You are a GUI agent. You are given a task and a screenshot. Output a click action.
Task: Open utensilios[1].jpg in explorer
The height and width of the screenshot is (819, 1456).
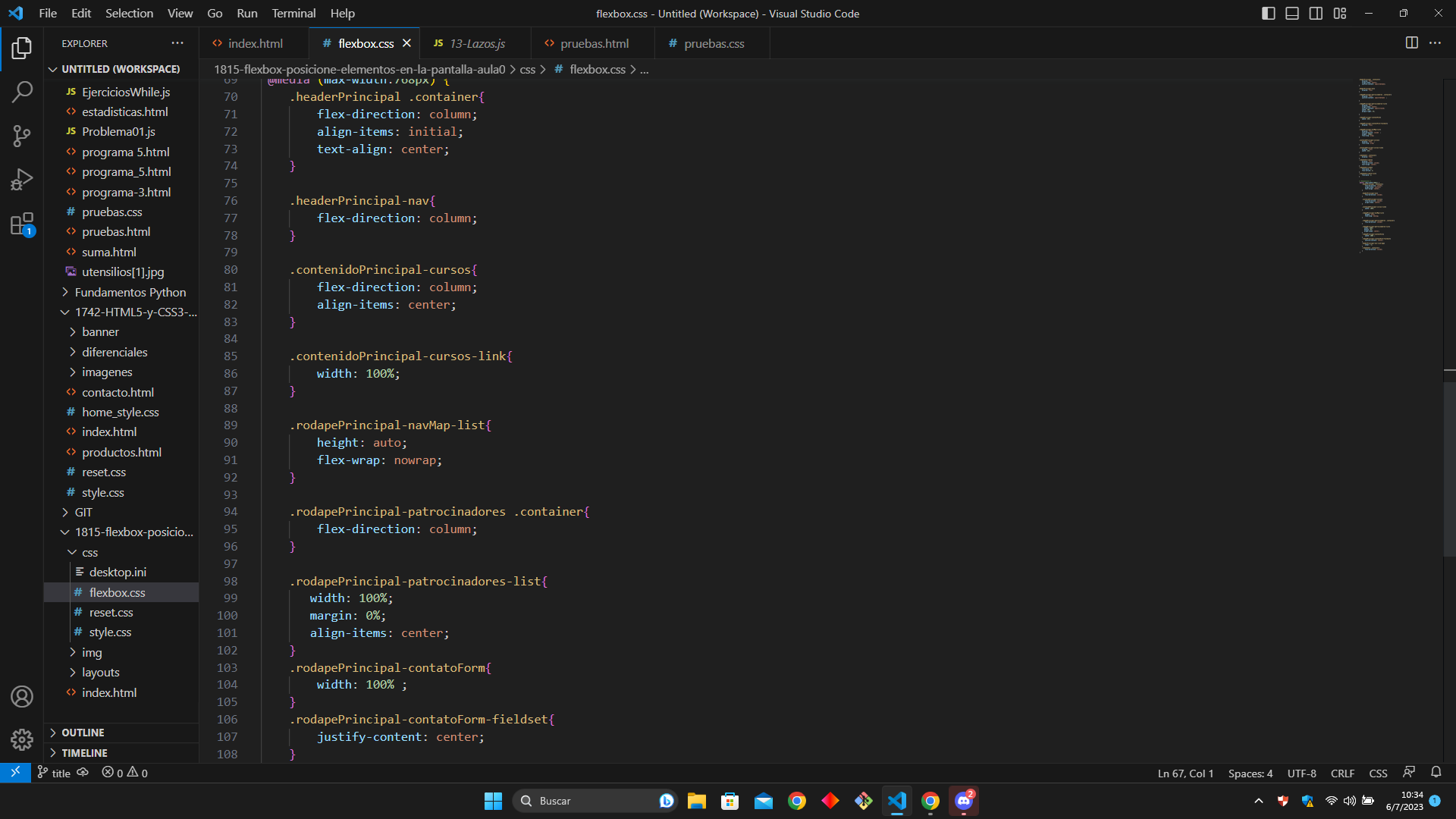pyautogui.click(x=121, y=272)
